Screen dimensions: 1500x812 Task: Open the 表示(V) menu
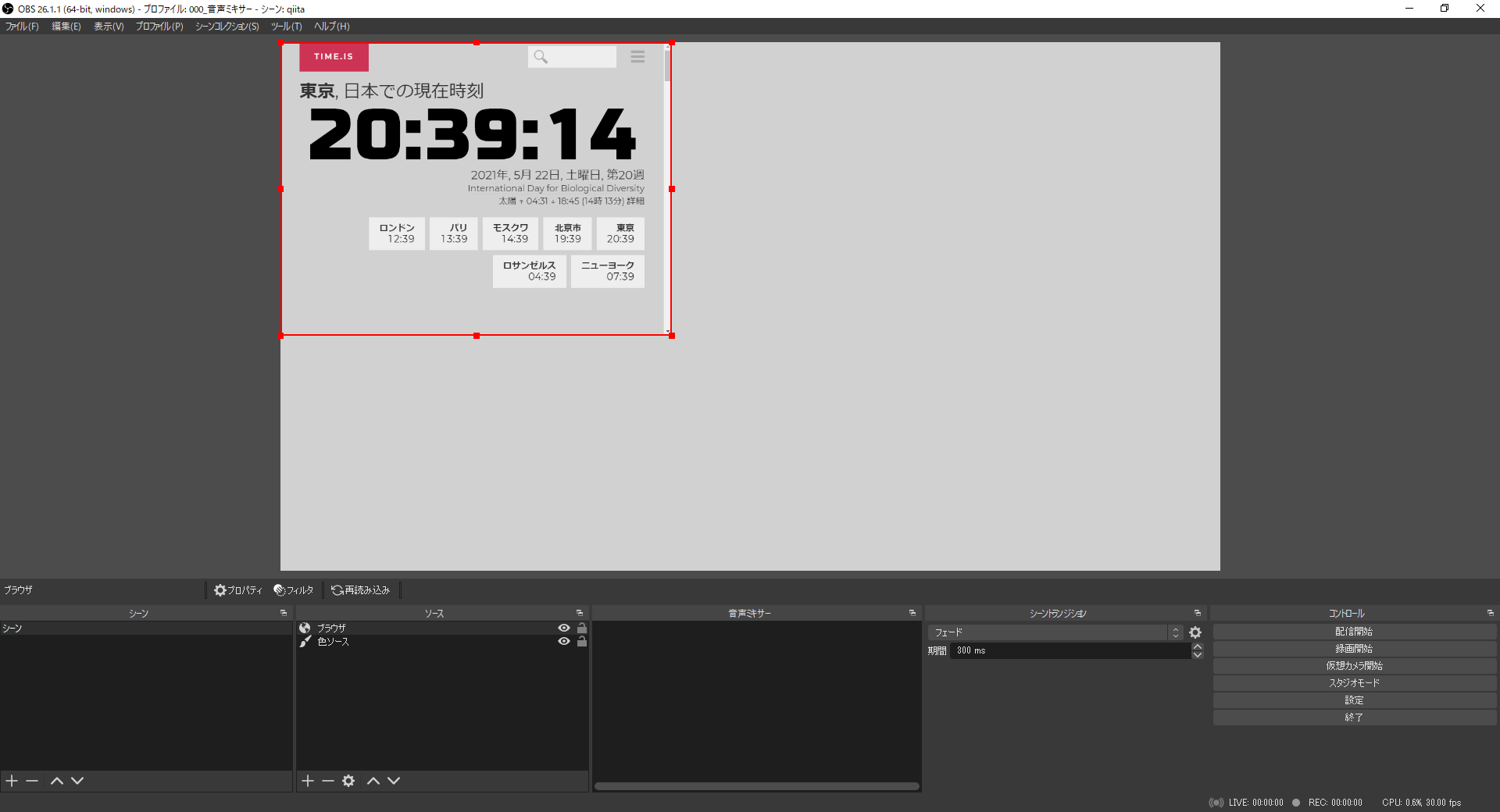point(109,26)
